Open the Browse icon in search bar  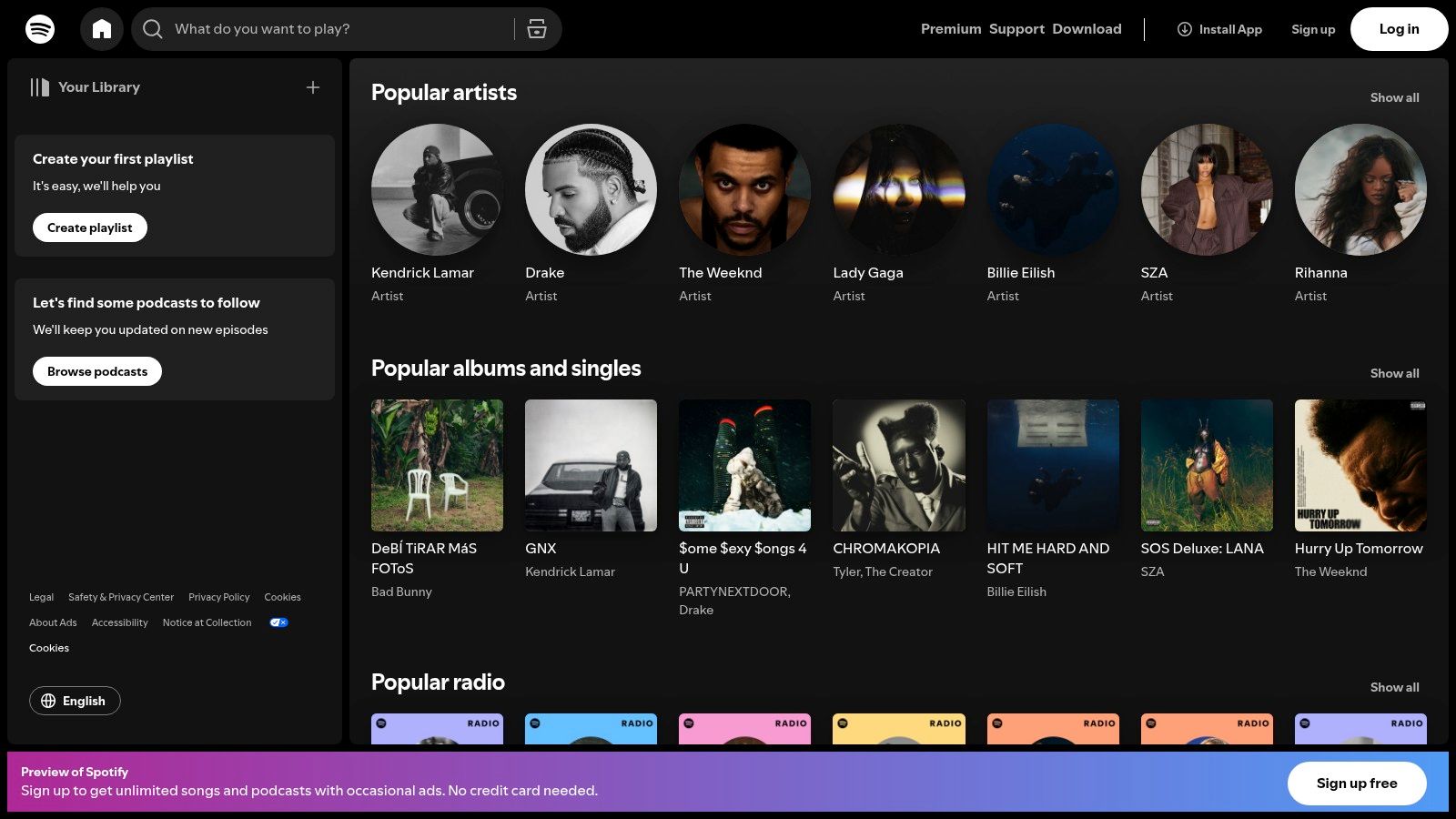tap(537, 29)
